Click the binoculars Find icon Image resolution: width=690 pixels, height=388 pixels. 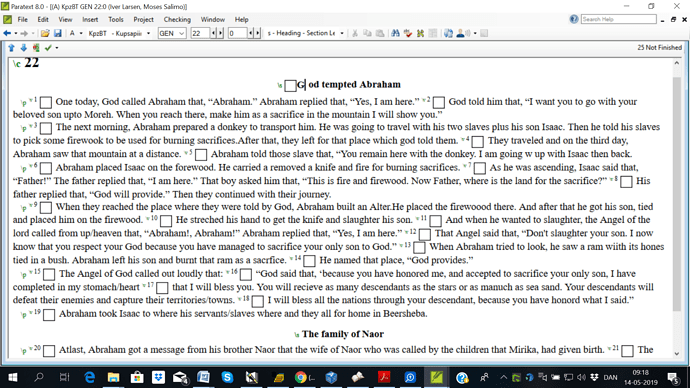coord(395,33)
